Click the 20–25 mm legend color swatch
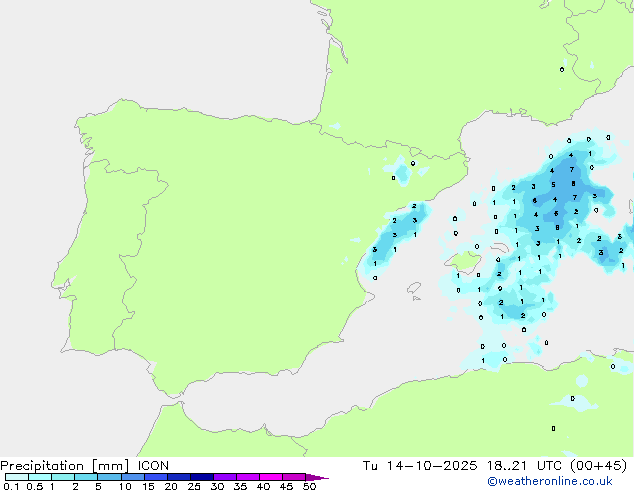 (x=178, y=477)
